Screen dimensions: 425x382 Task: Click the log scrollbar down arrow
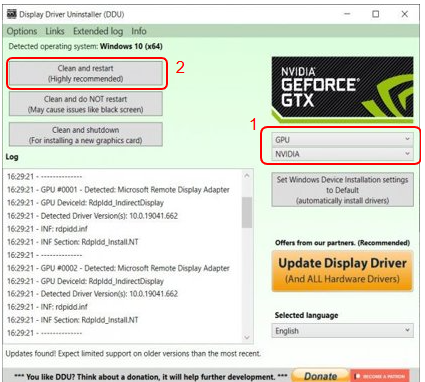point(247,337)
